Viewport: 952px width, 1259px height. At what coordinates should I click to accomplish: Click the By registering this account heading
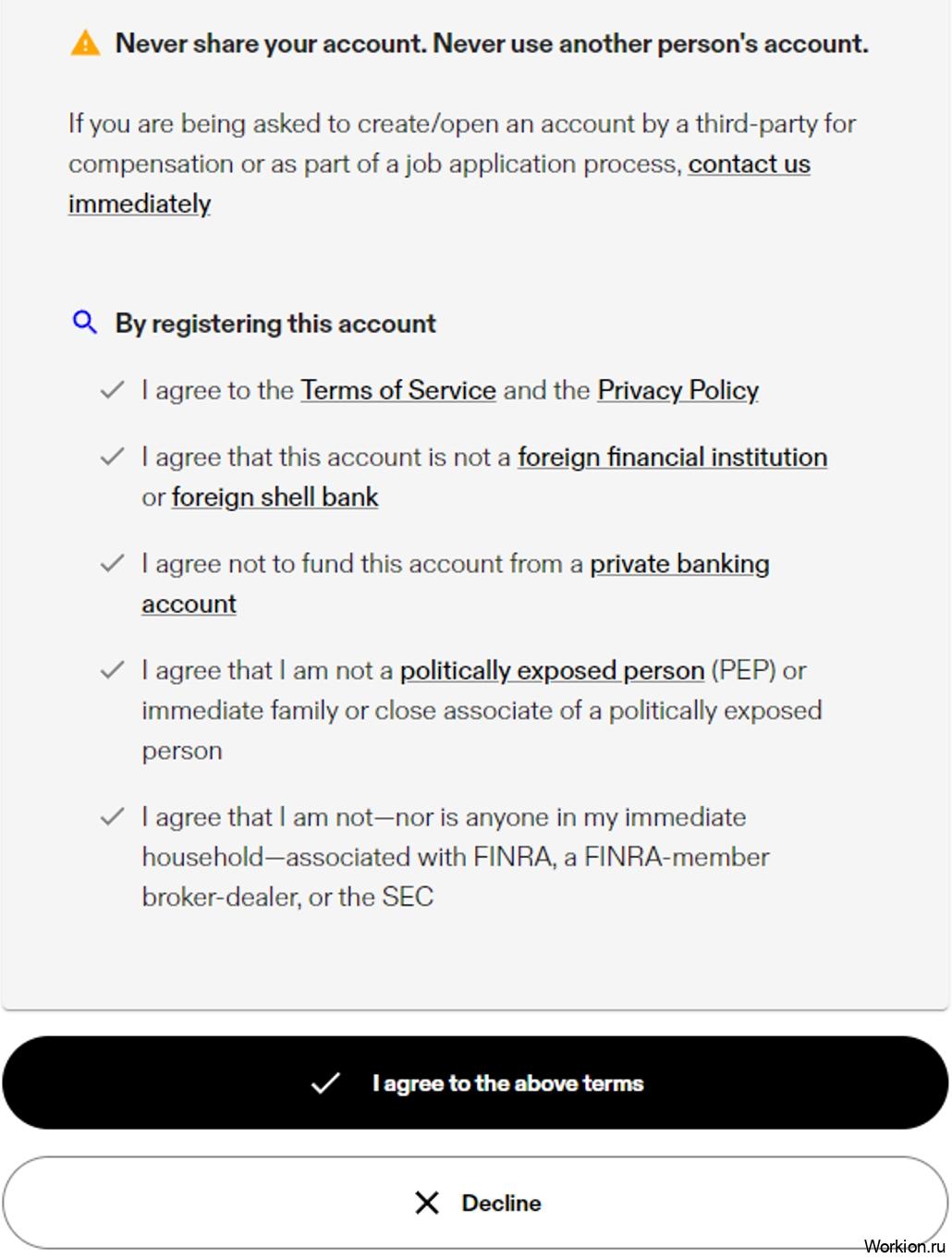275,324
